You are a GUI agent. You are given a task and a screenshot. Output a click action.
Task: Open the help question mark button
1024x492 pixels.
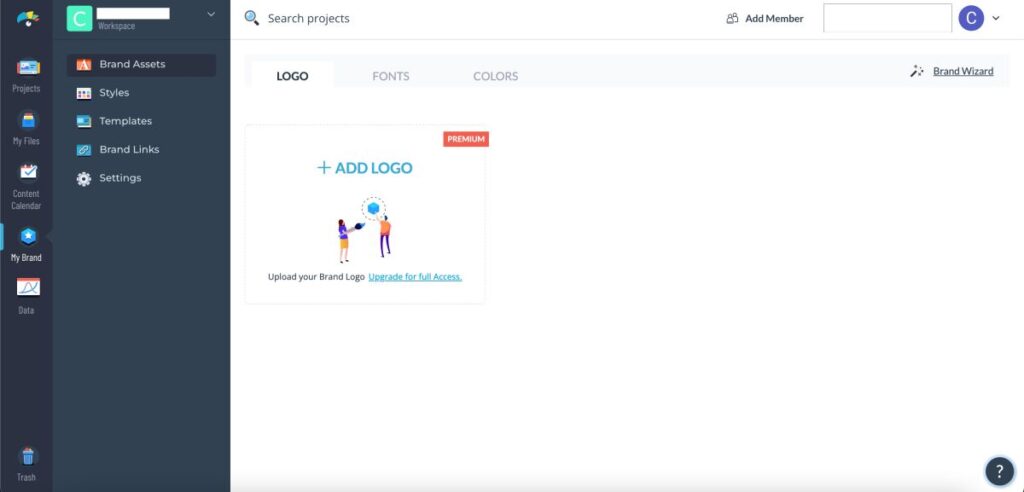click(999, 472)
